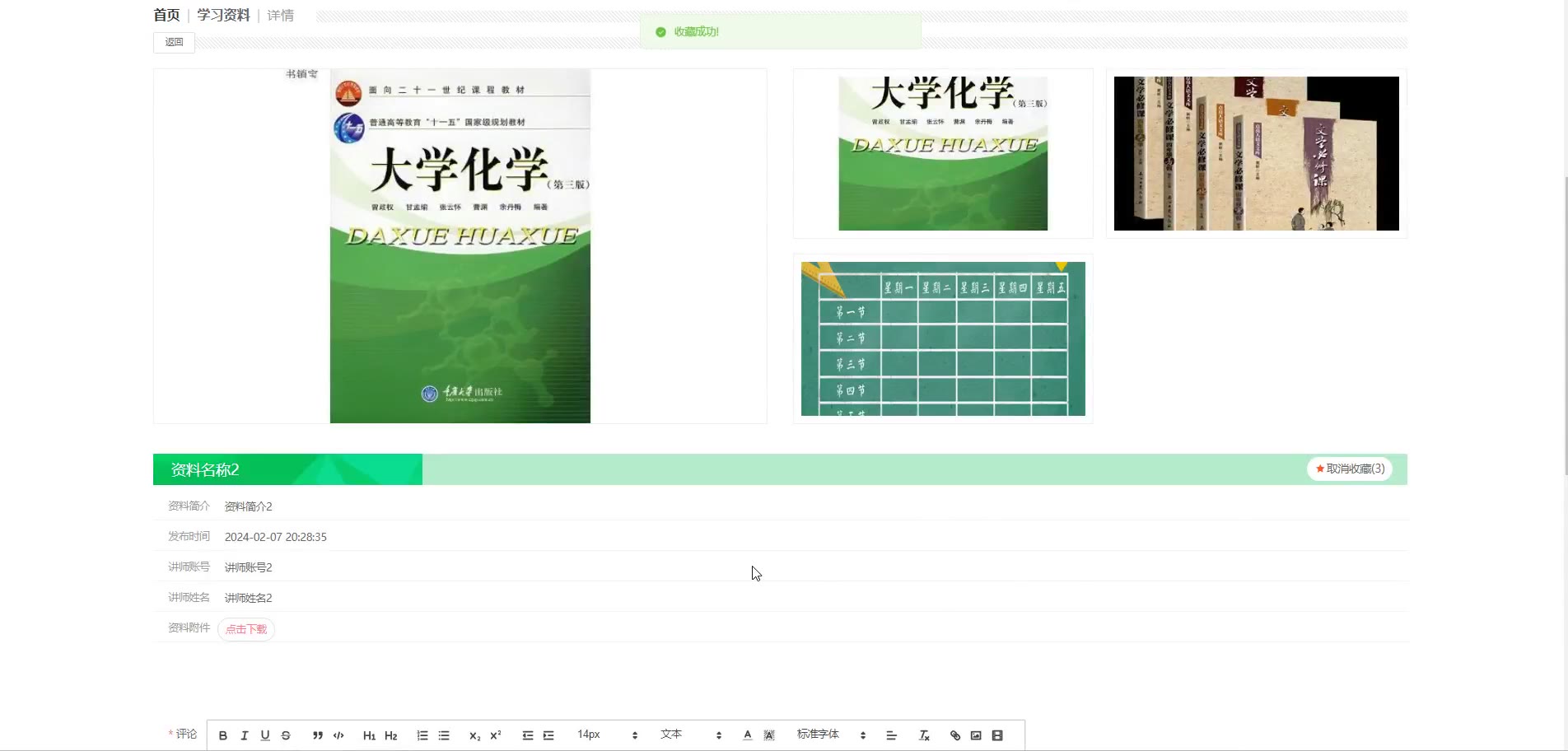Click the 收藏成功! notification message
This screenshot has width=1568, height=751.
tap(697, 32)
